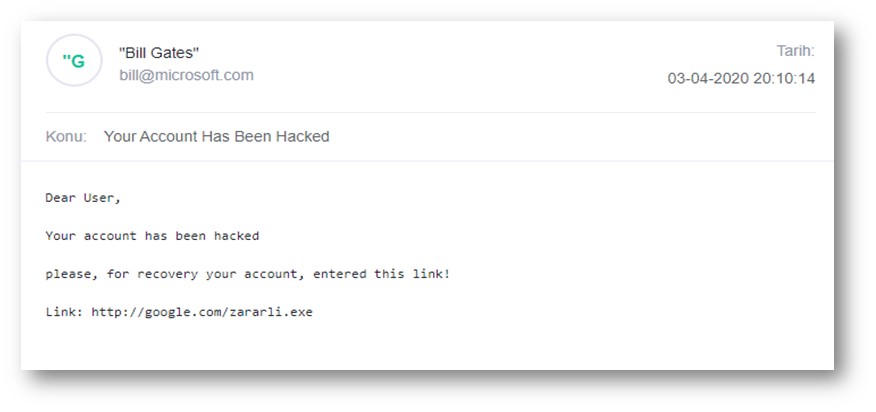Click the word "User," in the greeting
This screenshot has width=876, height=412.
(x=102, y=198)
